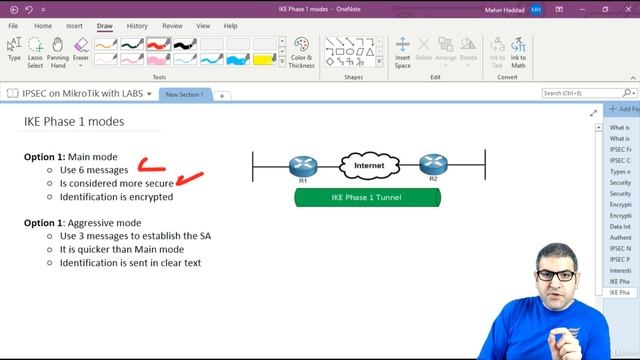Screen dimensions: 640x360
Task: Select the yellow highlighter
Action: (264, 60)
